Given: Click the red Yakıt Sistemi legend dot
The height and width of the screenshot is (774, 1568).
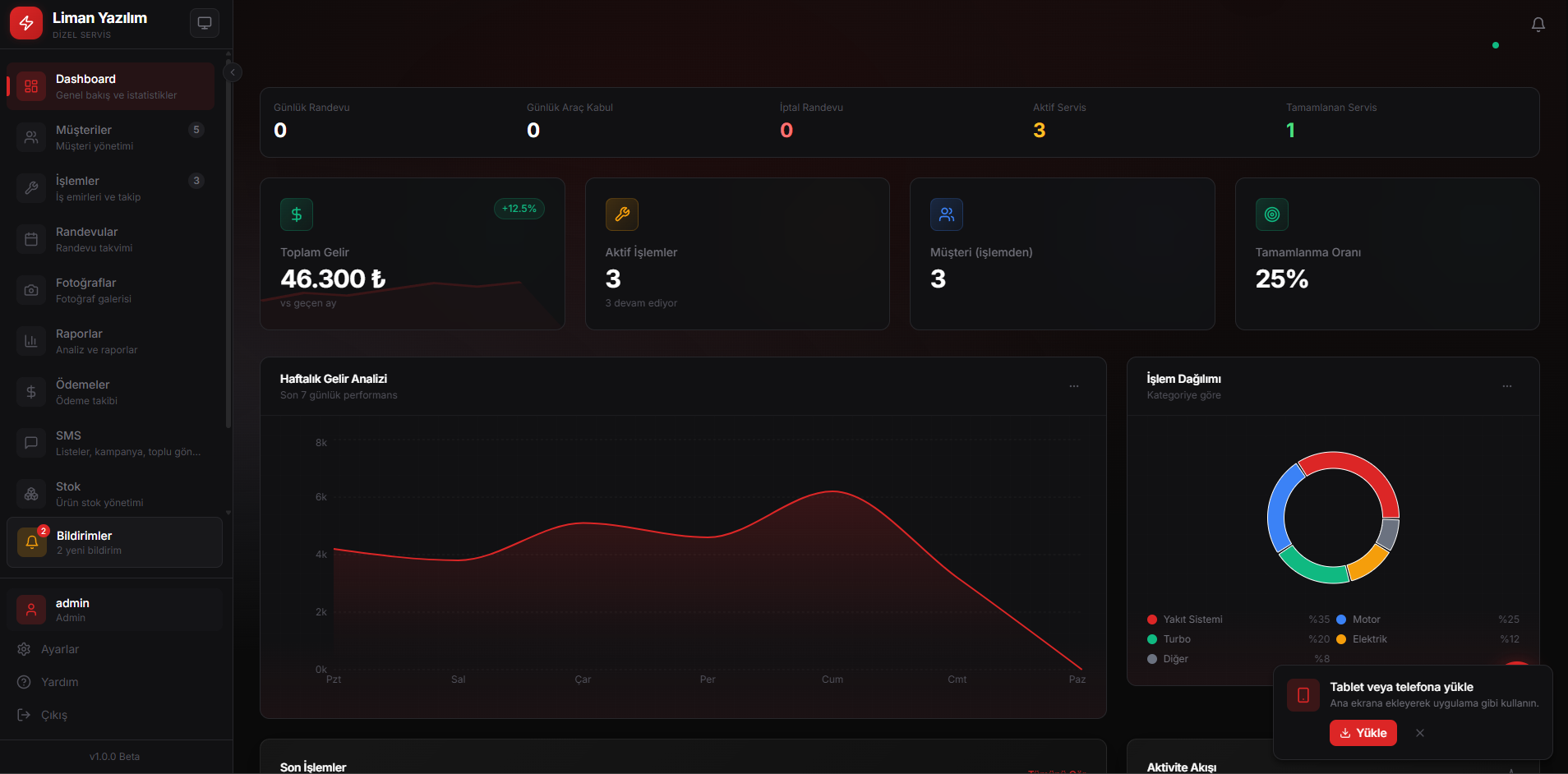Looking at the screenshot, I should (1152, 620).
